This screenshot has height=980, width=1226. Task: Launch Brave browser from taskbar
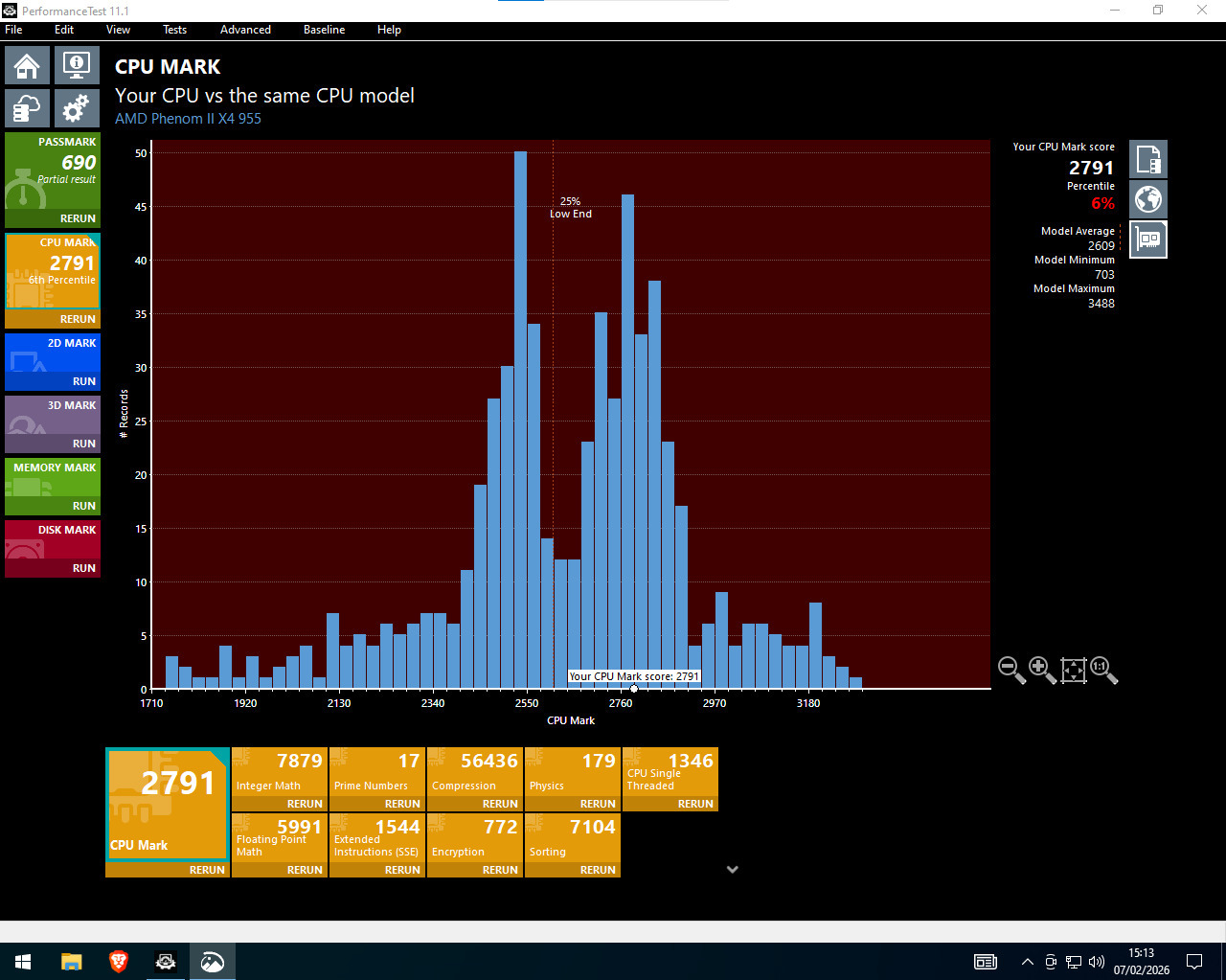pos(119,961)
